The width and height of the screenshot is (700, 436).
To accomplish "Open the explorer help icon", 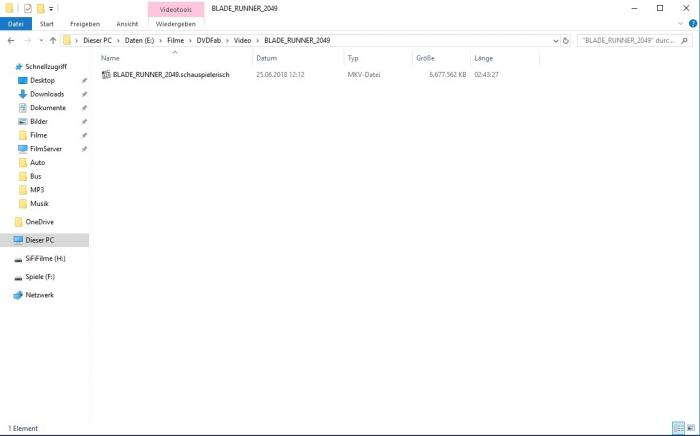I will 693,24.
